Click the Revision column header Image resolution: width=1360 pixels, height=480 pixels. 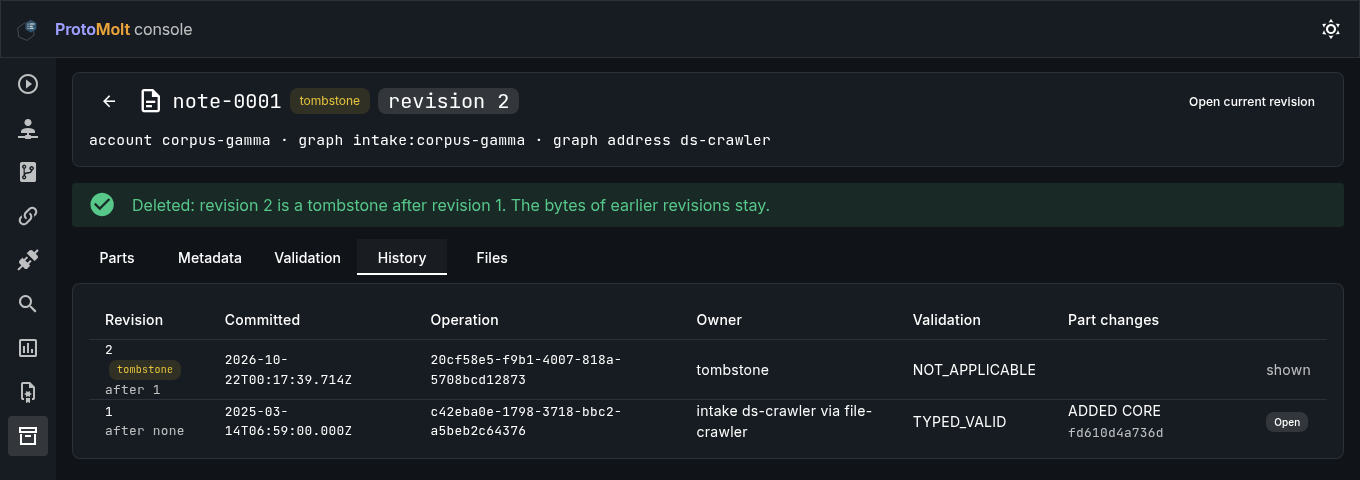(134, 320)
